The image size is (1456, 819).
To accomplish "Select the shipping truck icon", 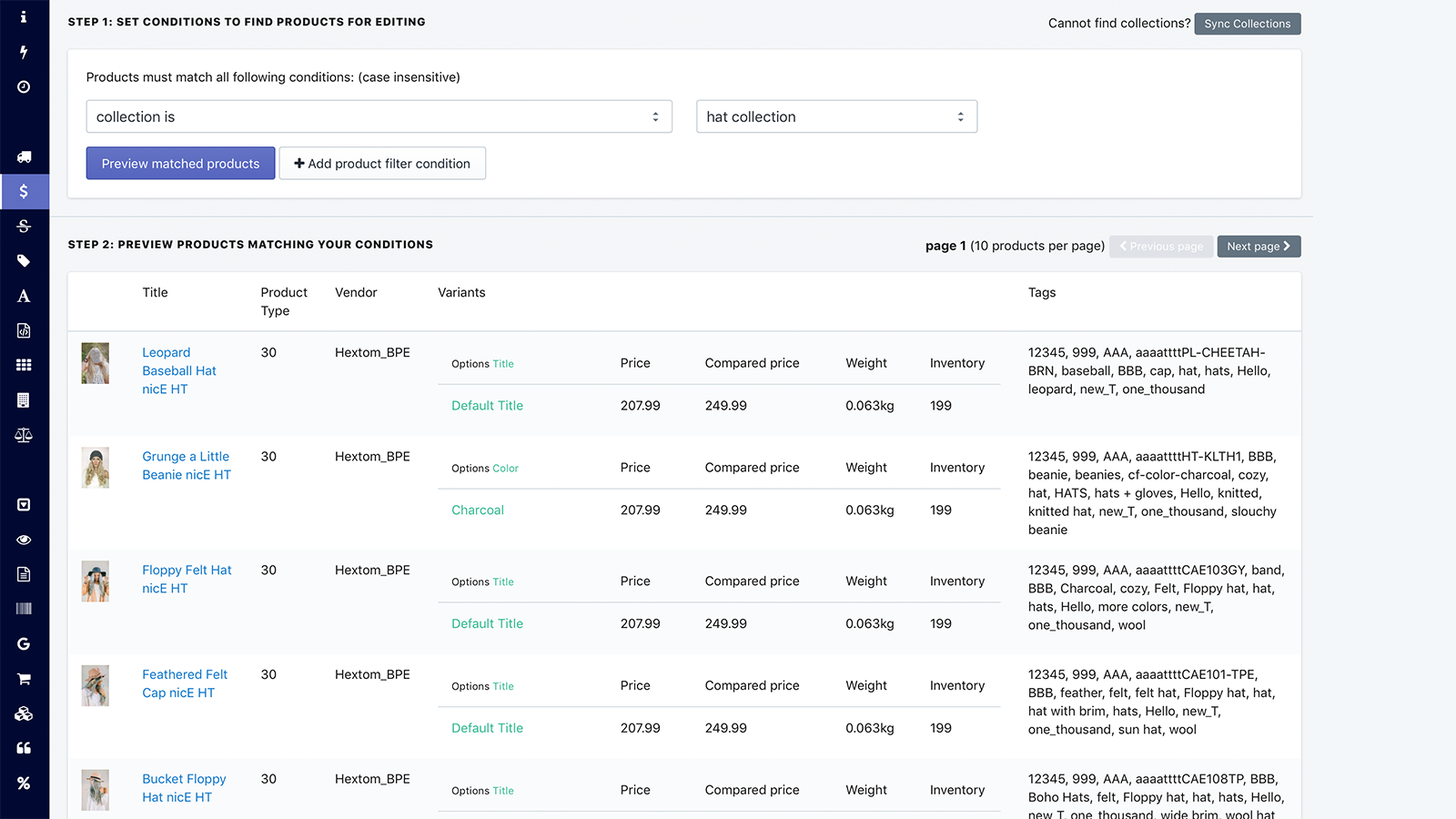I will coord(24,157).
